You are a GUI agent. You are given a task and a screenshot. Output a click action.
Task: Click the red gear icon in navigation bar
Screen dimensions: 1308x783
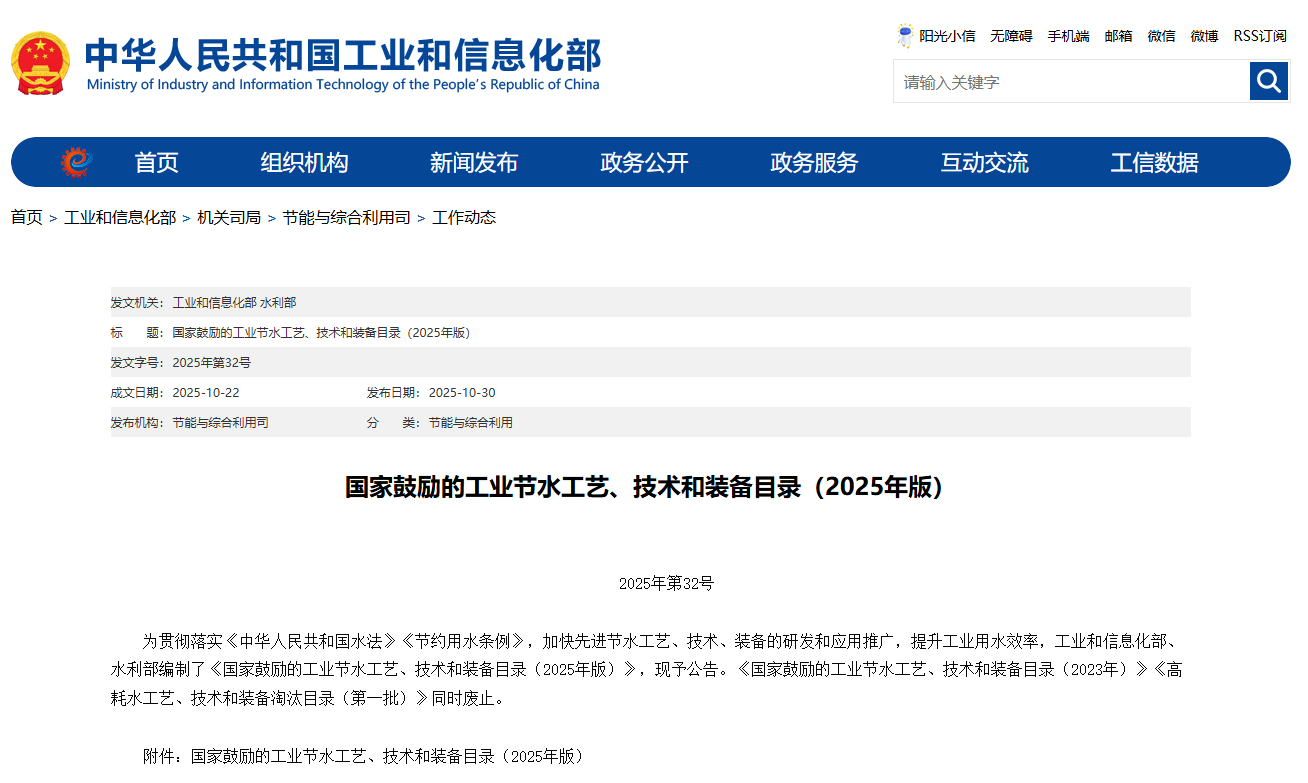coord(76,162)
